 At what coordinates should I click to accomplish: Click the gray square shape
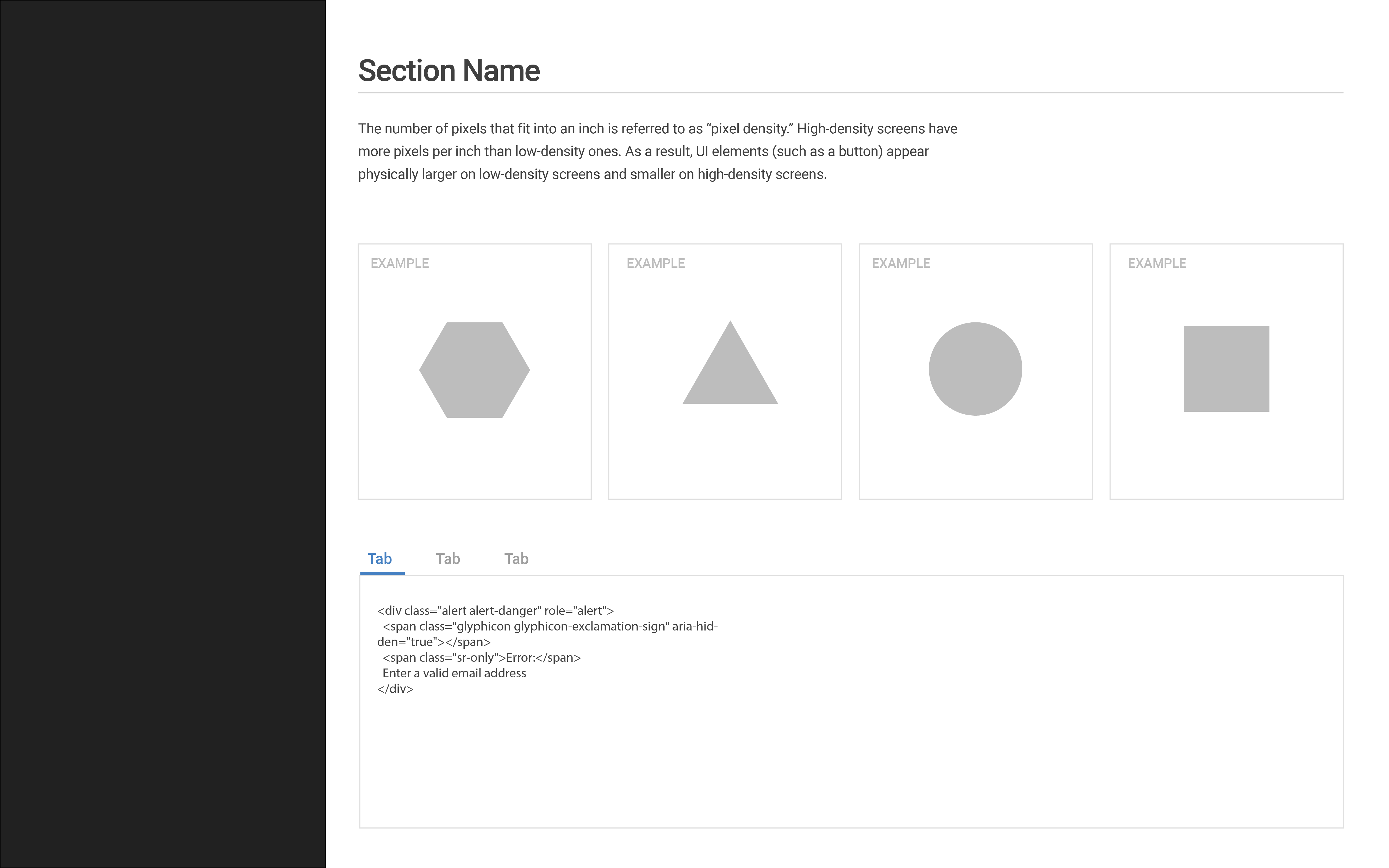pyautogui.click(x=1226, y=369)
